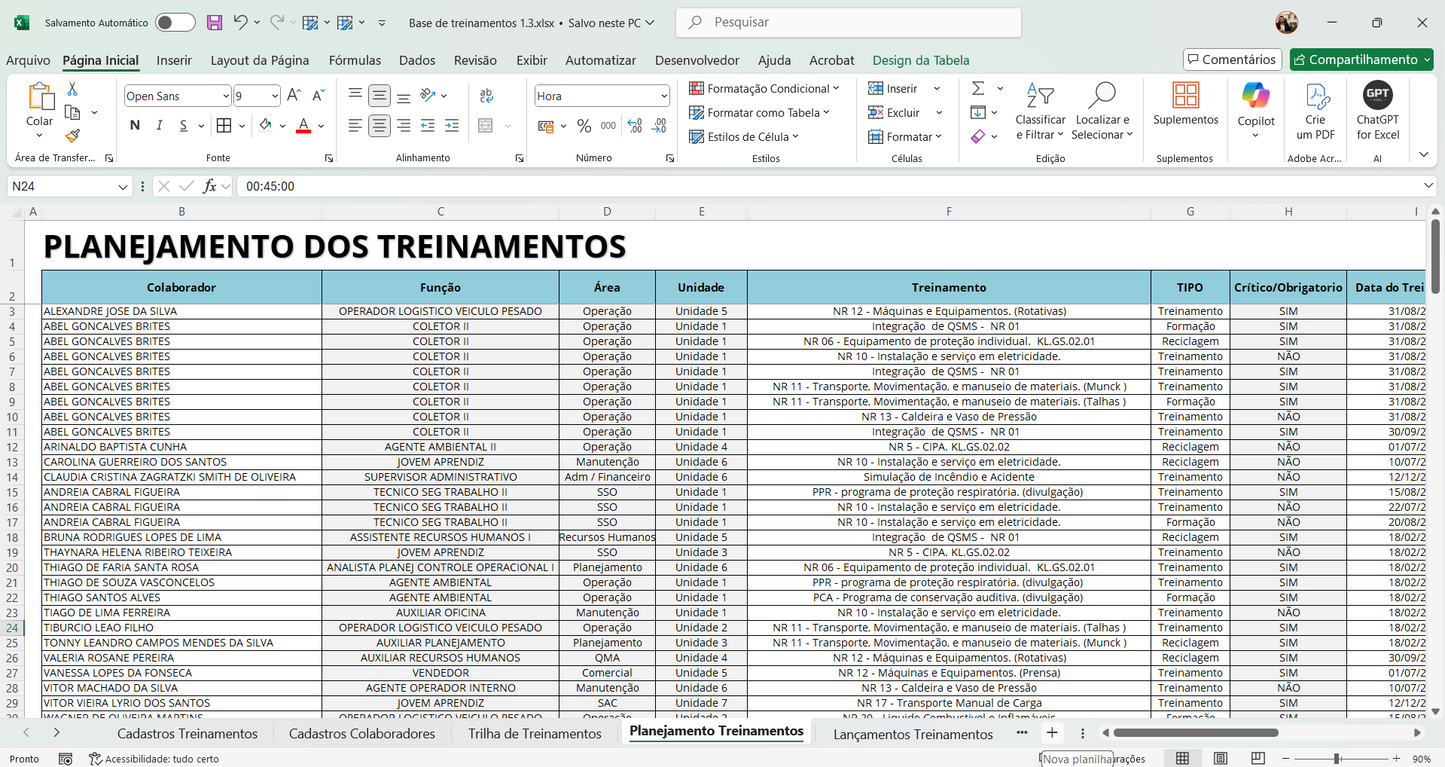1445x767 pixels.
Task: Open Suplementos add-ins icon
Action: [1186, 96]
